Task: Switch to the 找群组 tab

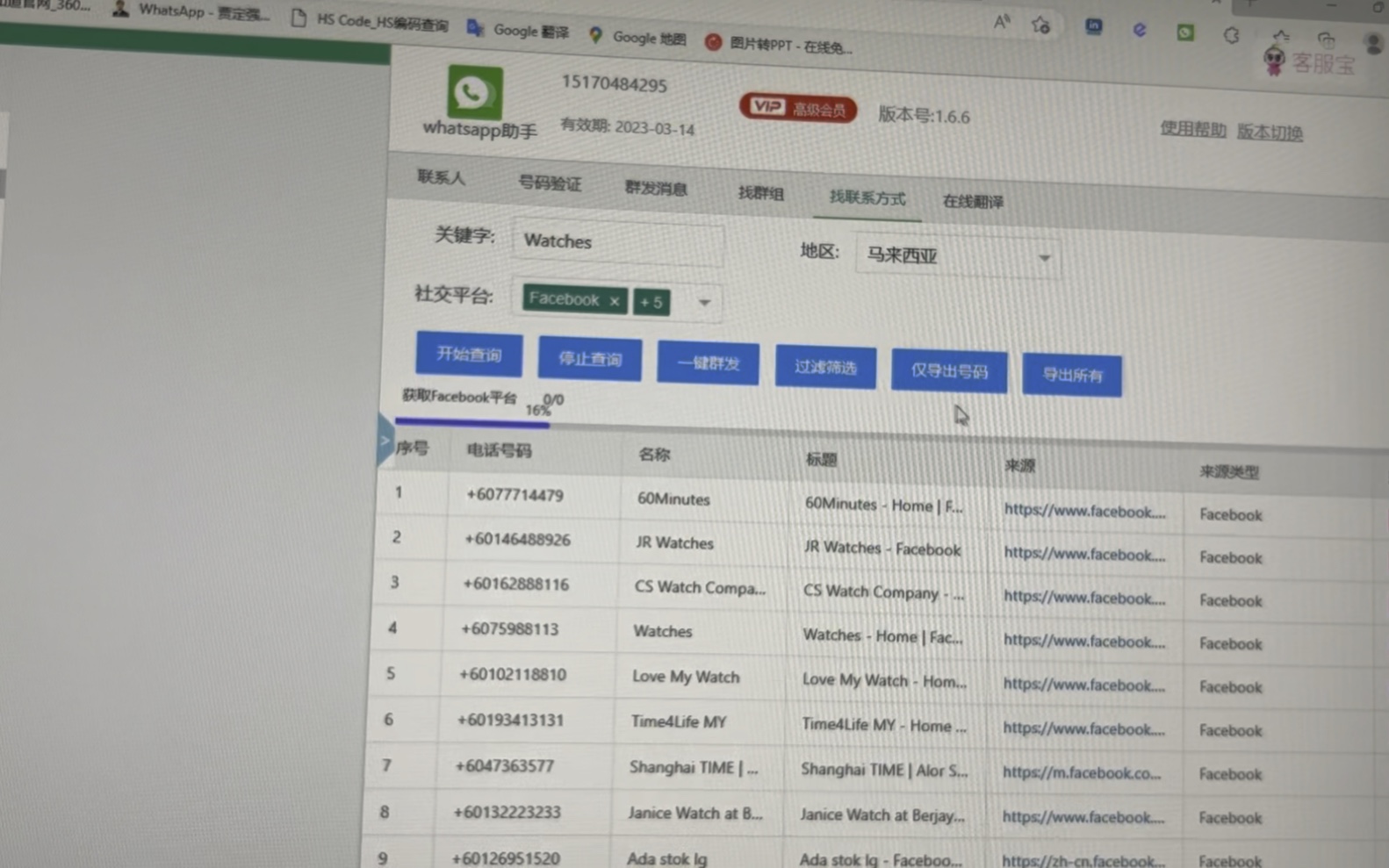Action: coord(760,193)
